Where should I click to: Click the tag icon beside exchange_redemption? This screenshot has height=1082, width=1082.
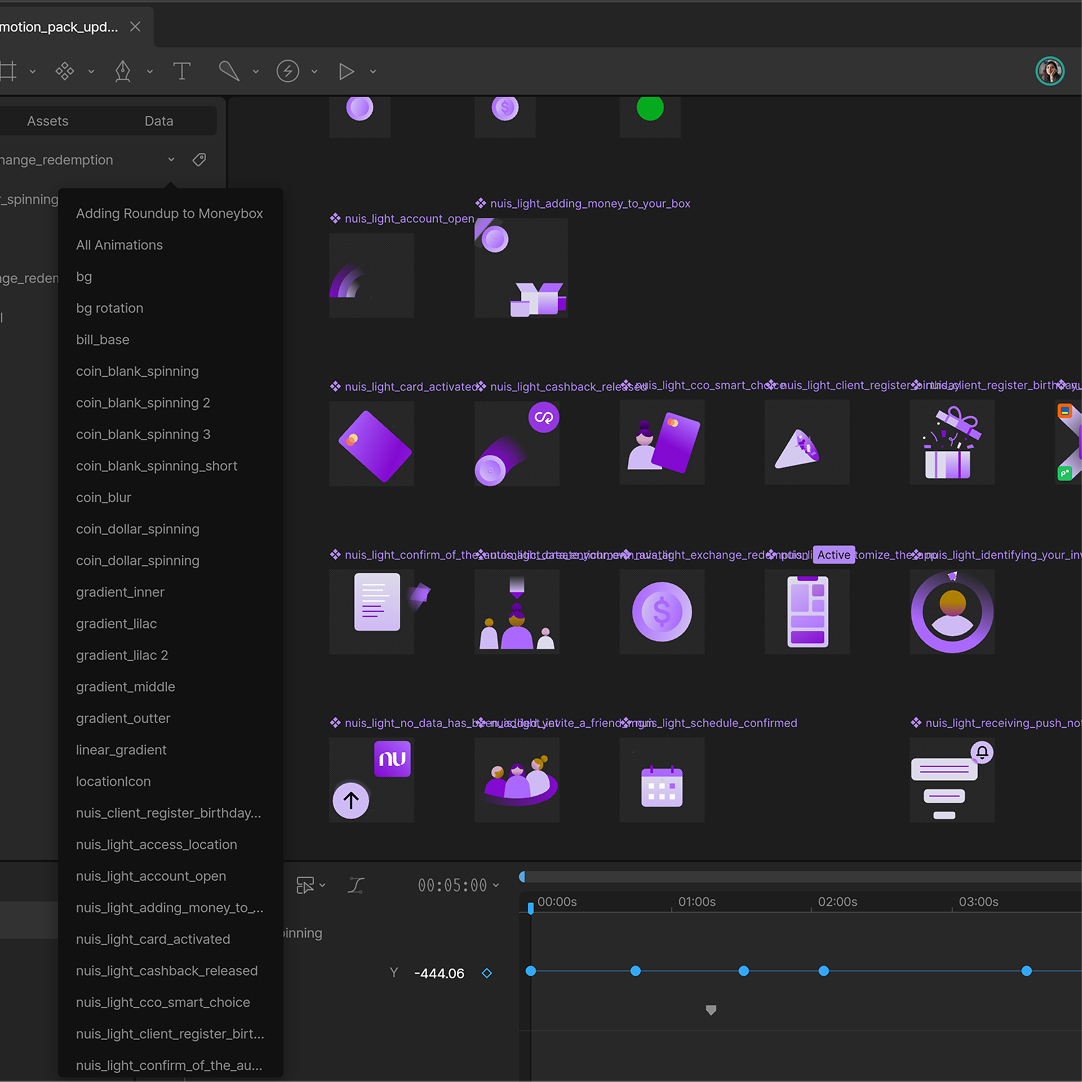tap(199, 159)
